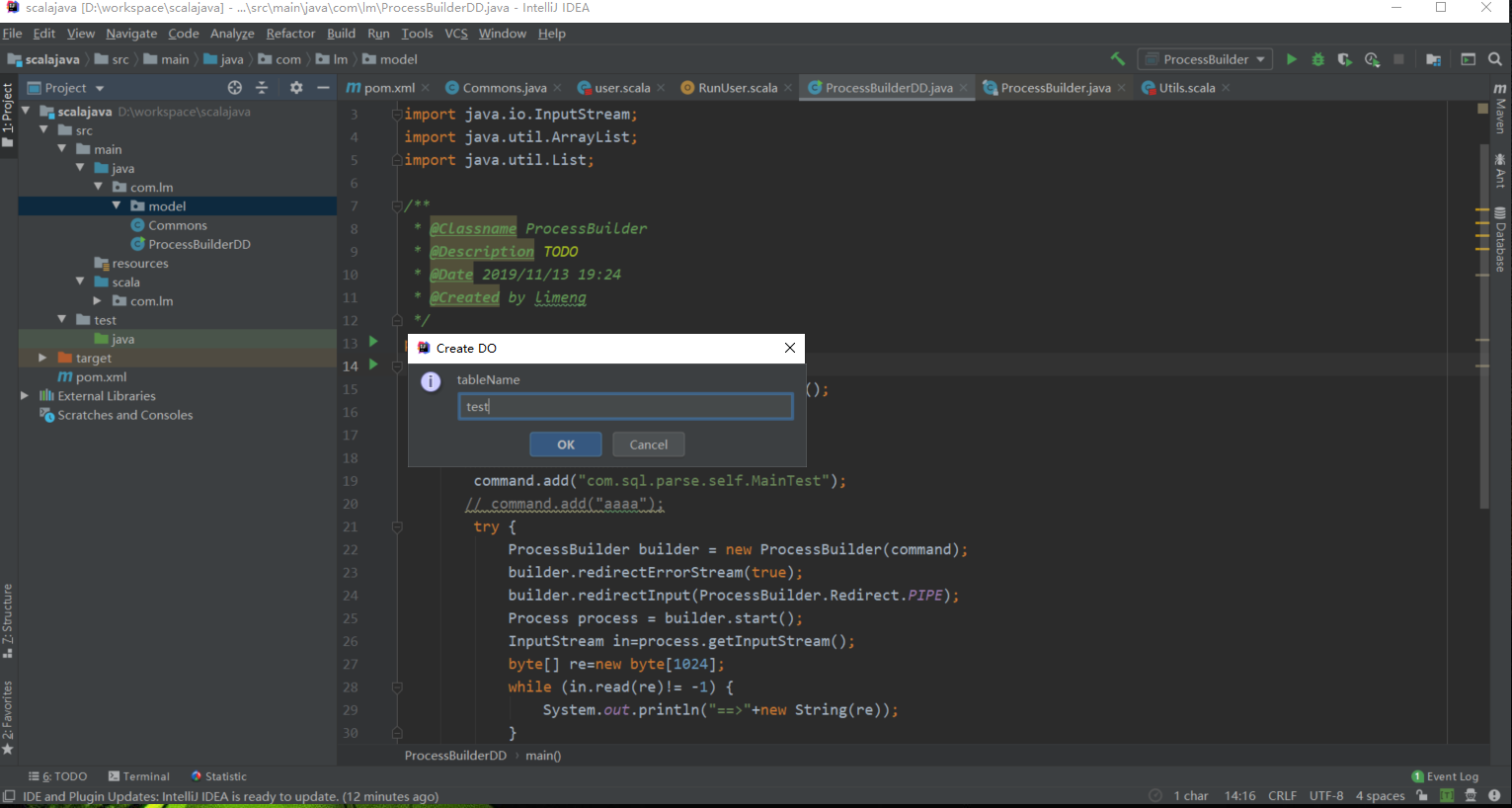Run with coverage shield icon
The height and width of the screenshot is (808, 1512).
(x=1344, y=59)
